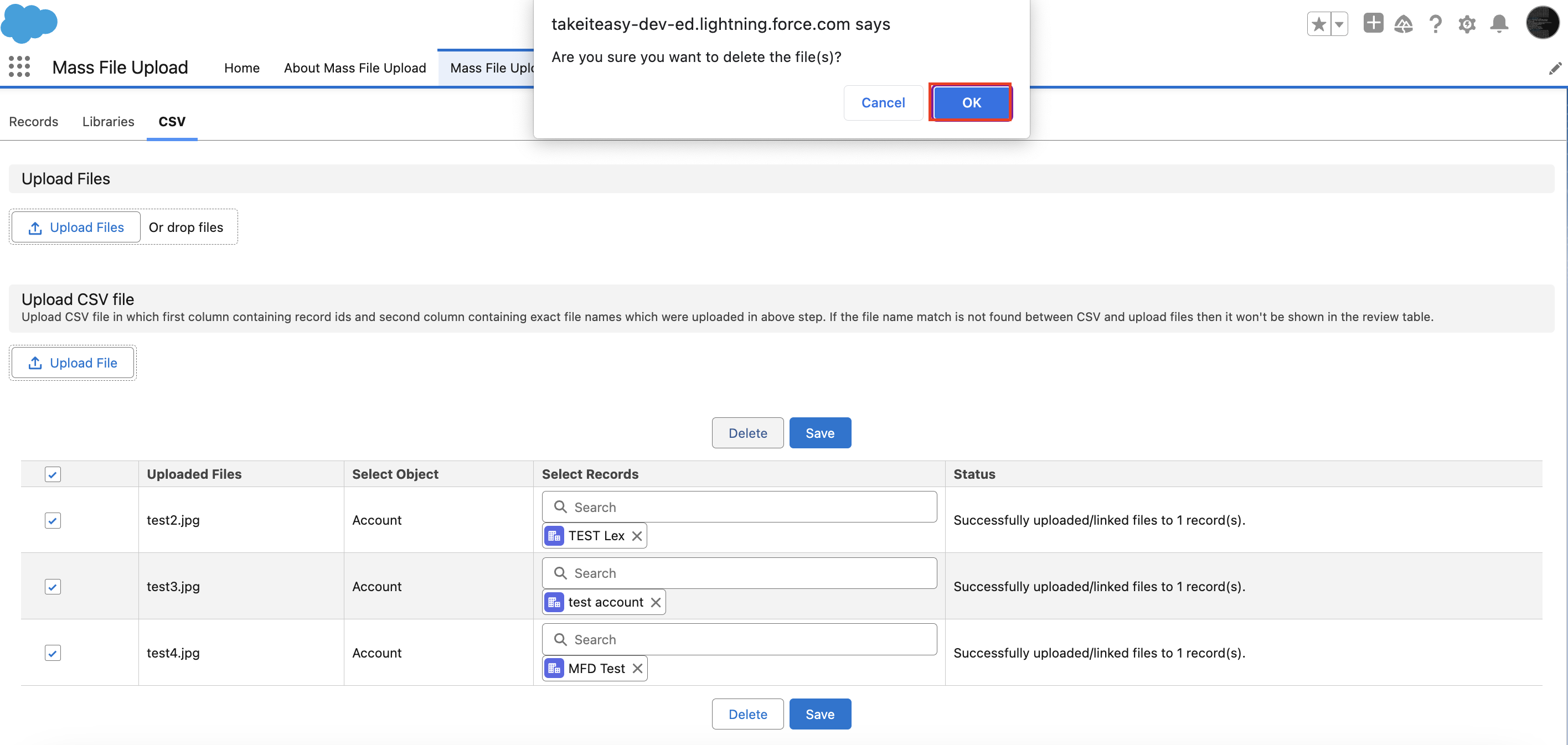The width and height of the screenshot is (1568, 745).
Task: Switch to the Libraries tab
Action: pos(108,122)
